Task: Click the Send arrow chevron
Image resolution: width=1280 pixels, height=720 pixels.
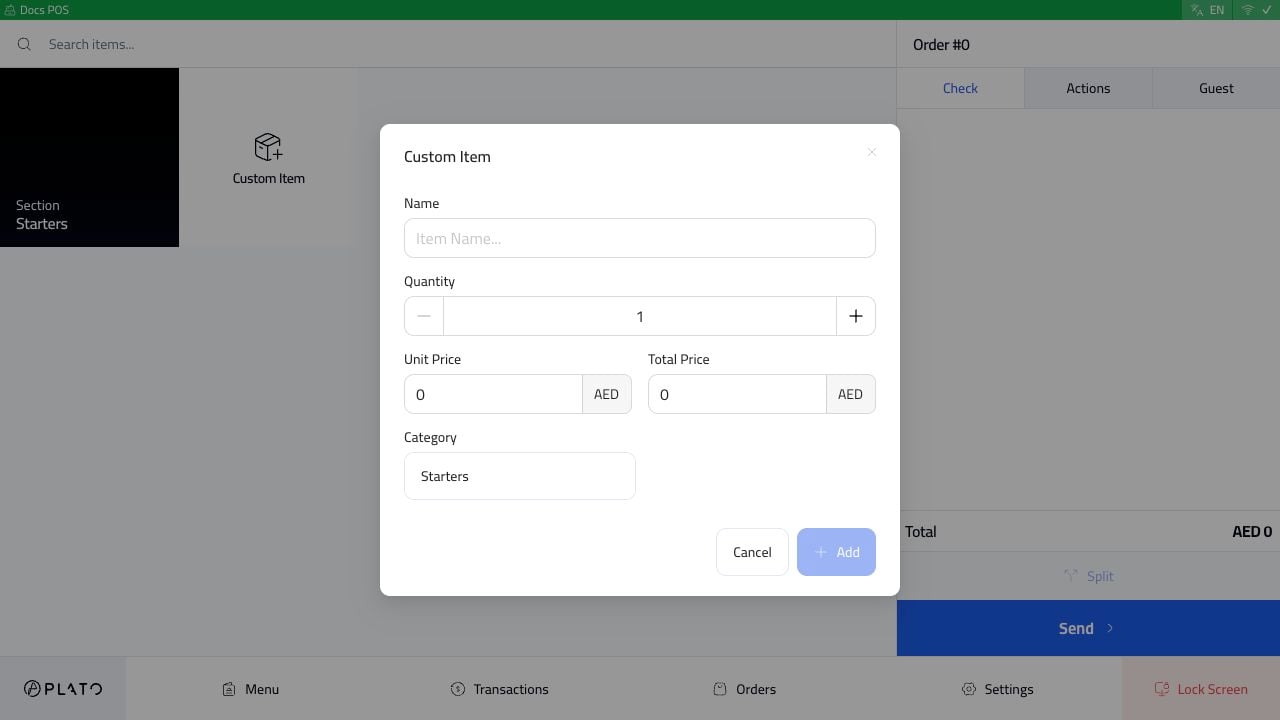Action: (x=1110, y=628)
